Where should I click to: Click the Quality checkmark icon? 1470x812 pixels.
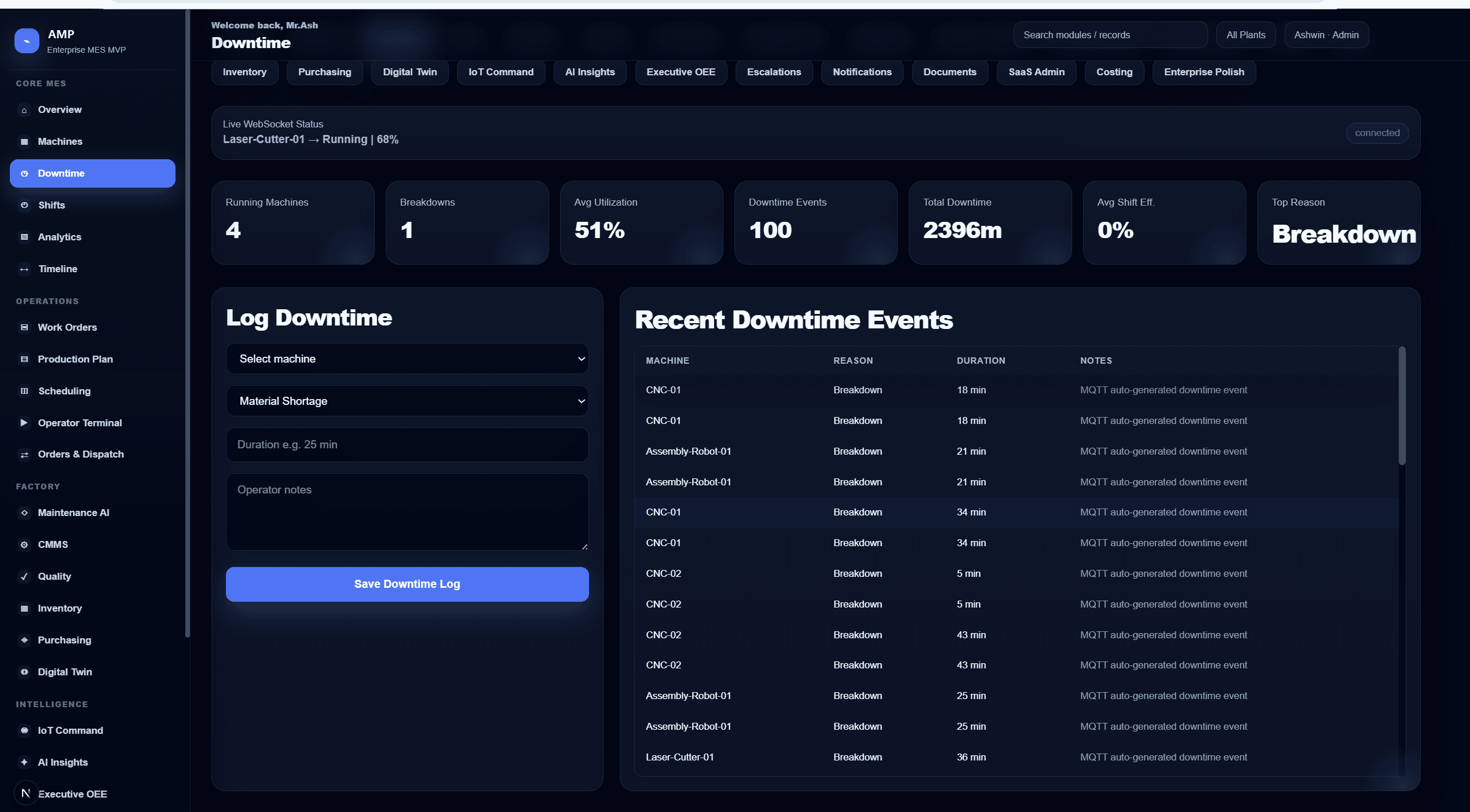pos(24,576)
